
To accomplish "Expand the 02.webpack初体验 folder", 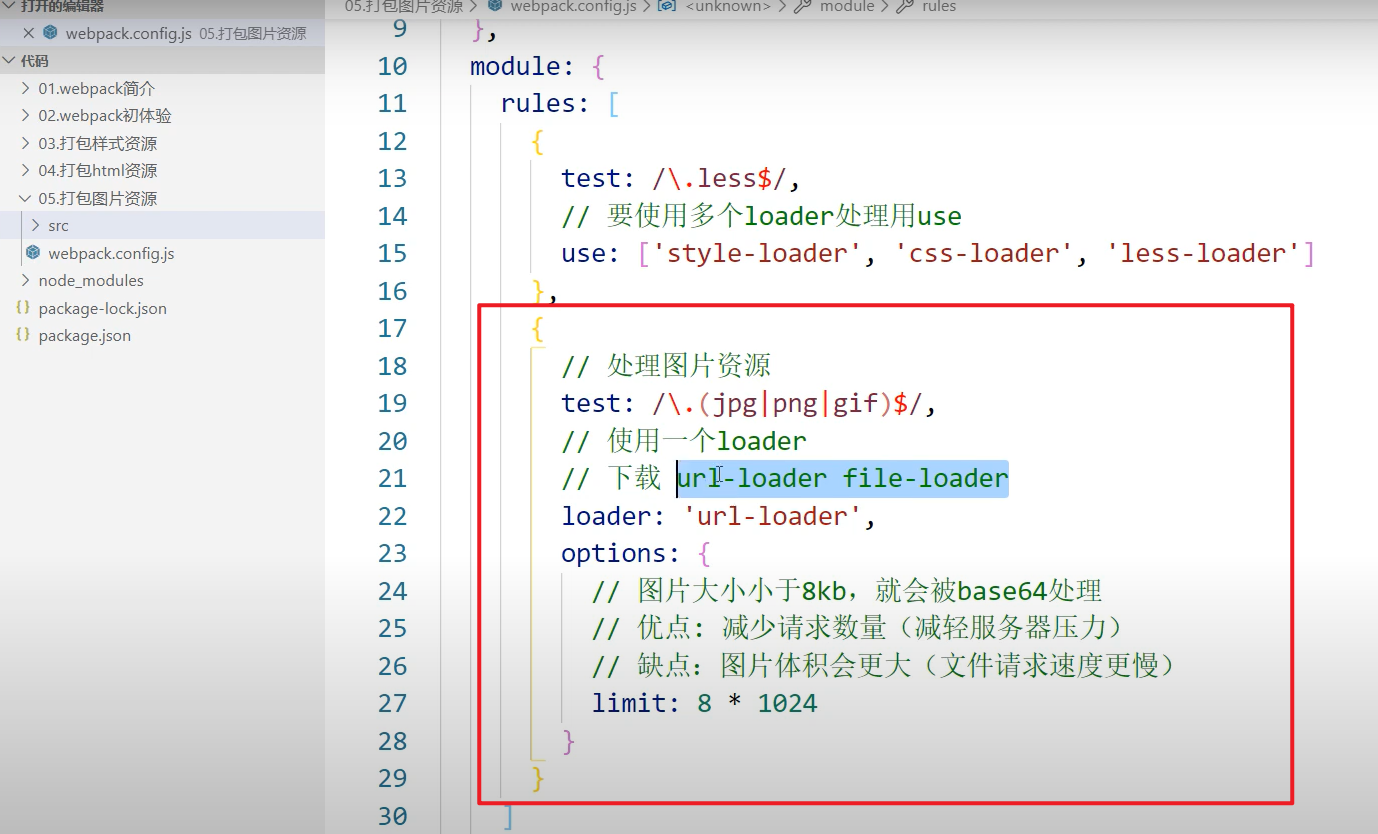I will (x=26, y=116).
